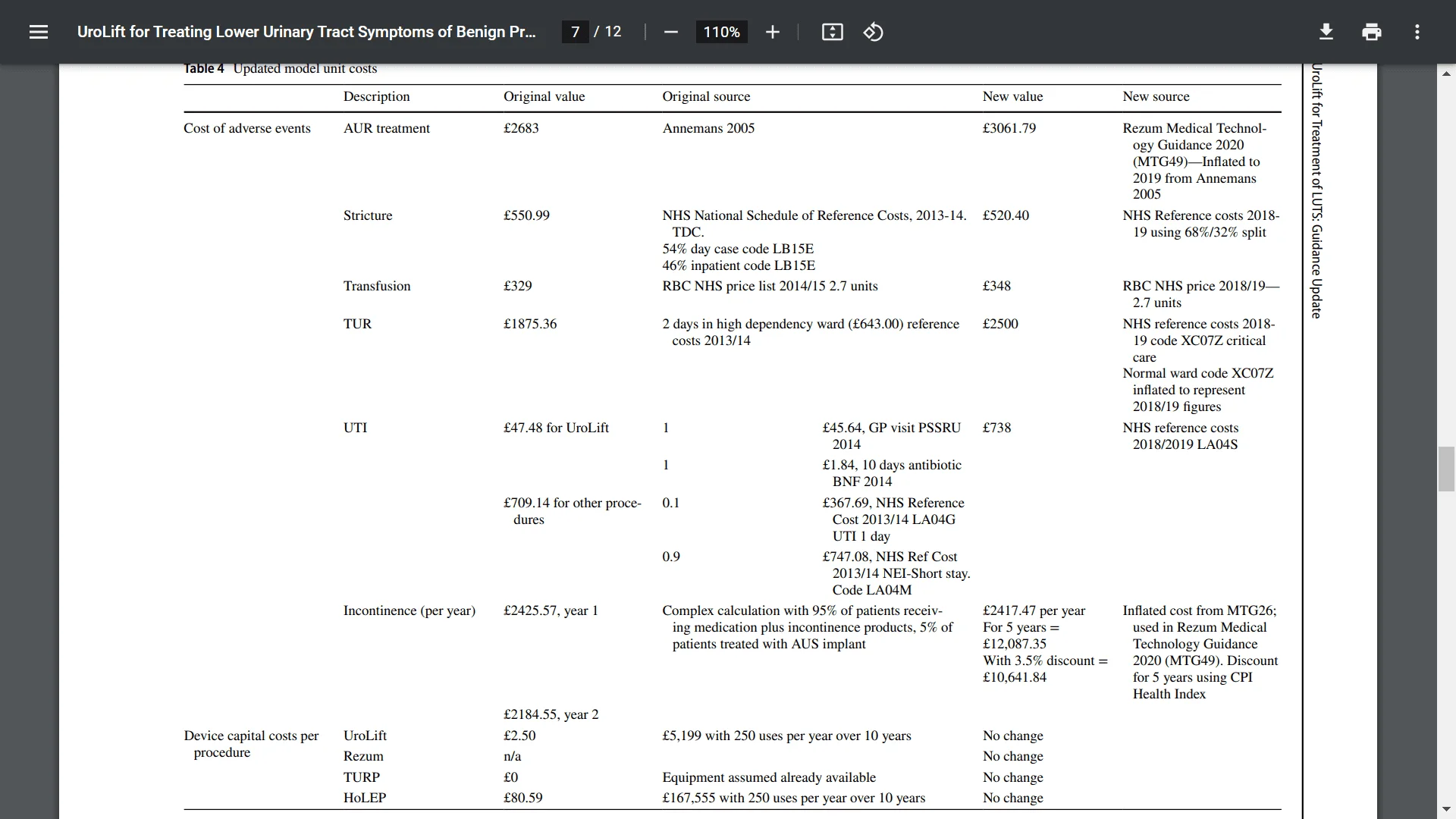1456x819 pixels.
Task: Click the £550.99 original value
Action: 526,215
